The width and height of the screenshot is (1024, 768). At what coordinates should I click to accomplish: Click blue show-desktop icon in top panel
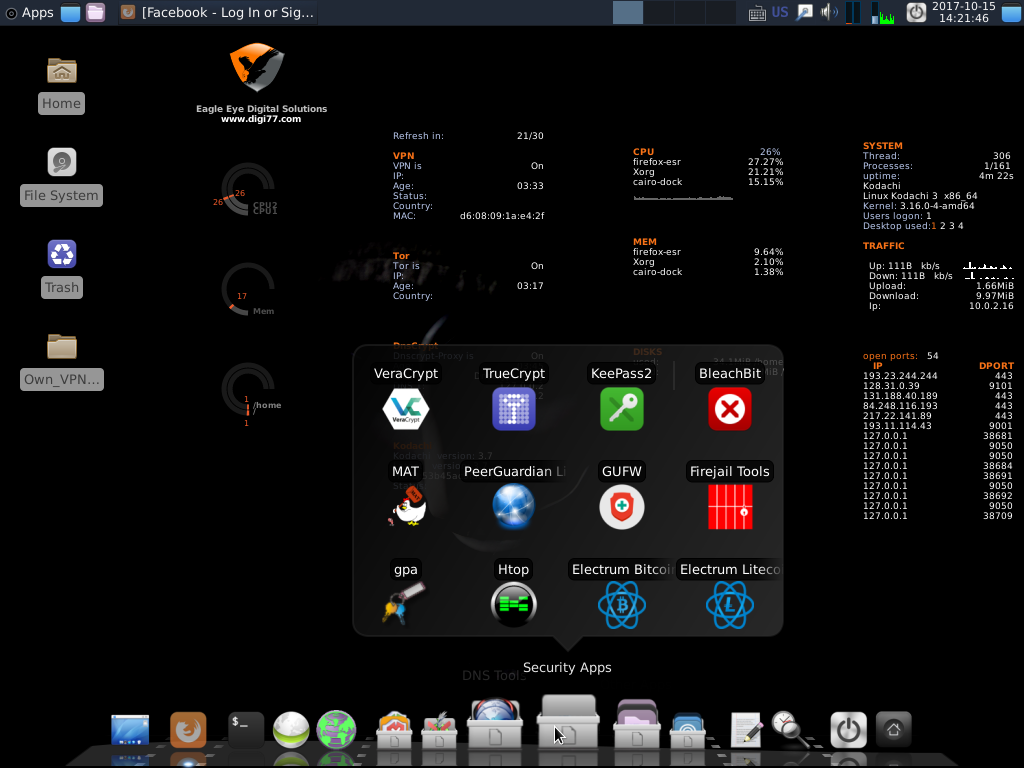tap(71, 12)
